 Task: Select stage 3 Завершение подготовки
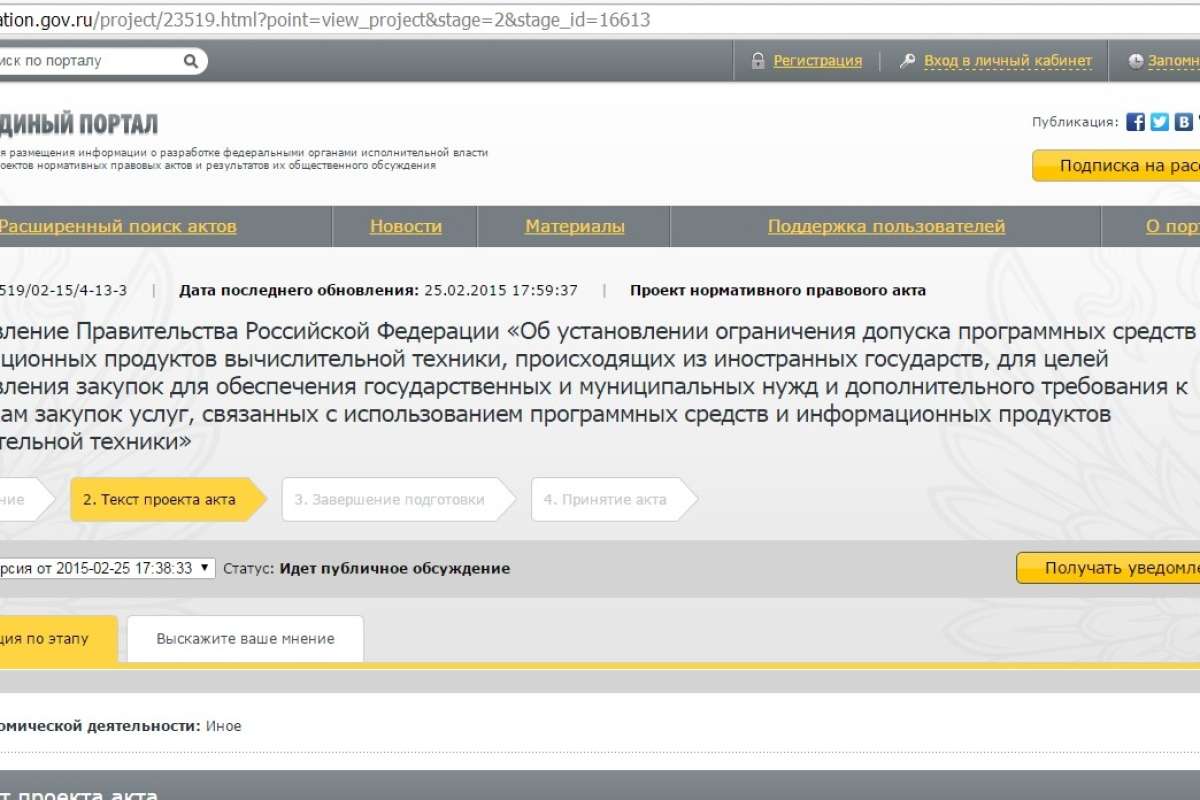(x=390, y=500)
